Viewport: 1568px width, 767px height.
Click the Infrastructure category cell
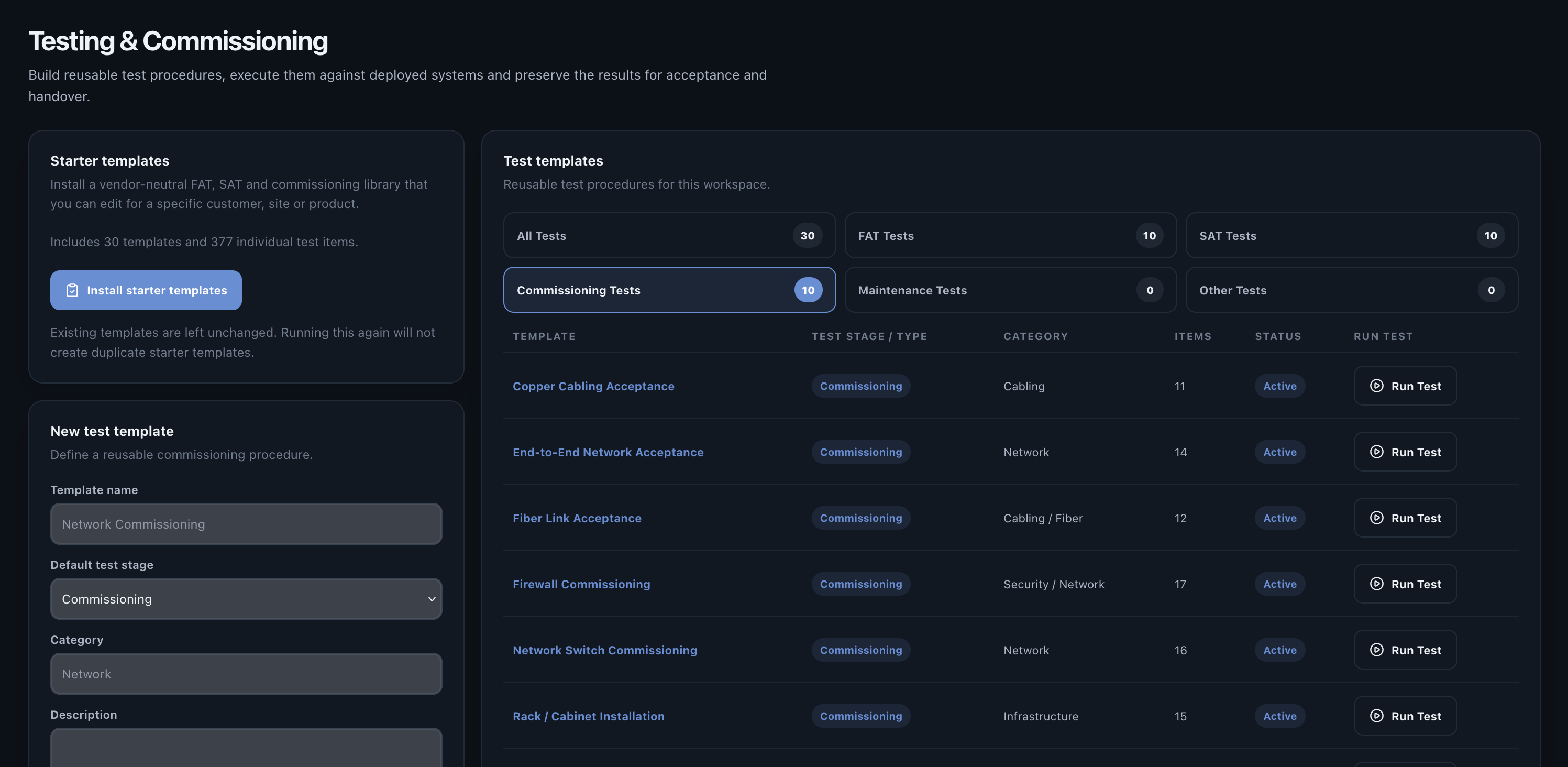[x=1040, y=716]
